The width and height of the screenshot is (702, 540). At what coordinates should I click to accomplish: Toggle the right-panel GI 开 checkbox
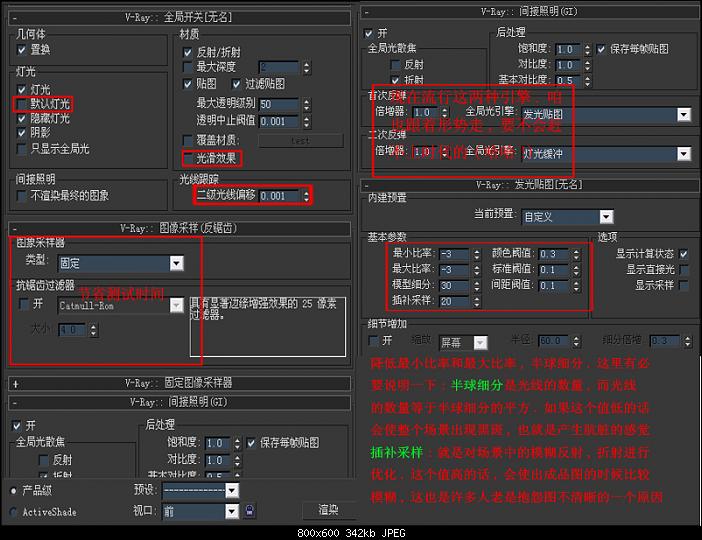point(368,34)
